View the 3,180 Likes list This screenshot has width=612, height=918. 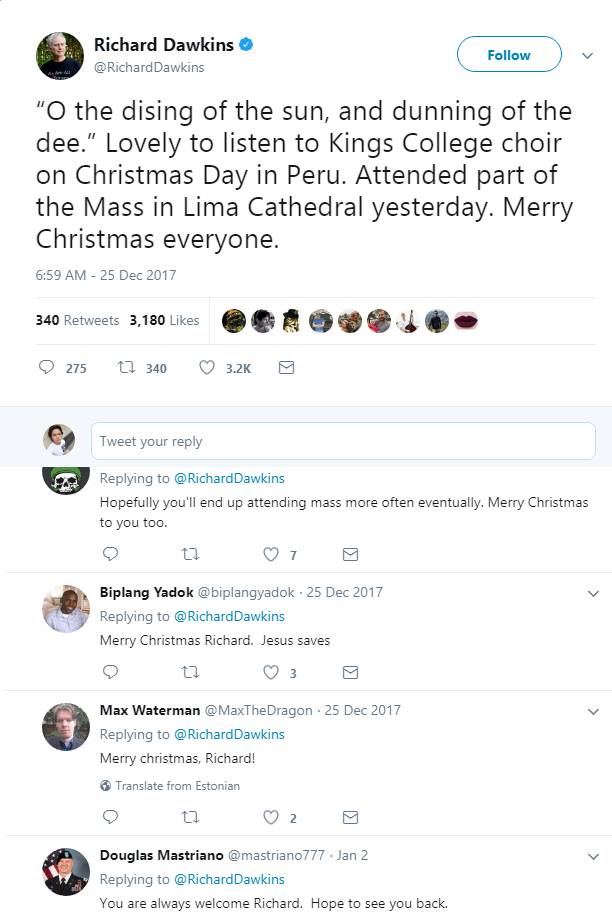pos(164,320)
